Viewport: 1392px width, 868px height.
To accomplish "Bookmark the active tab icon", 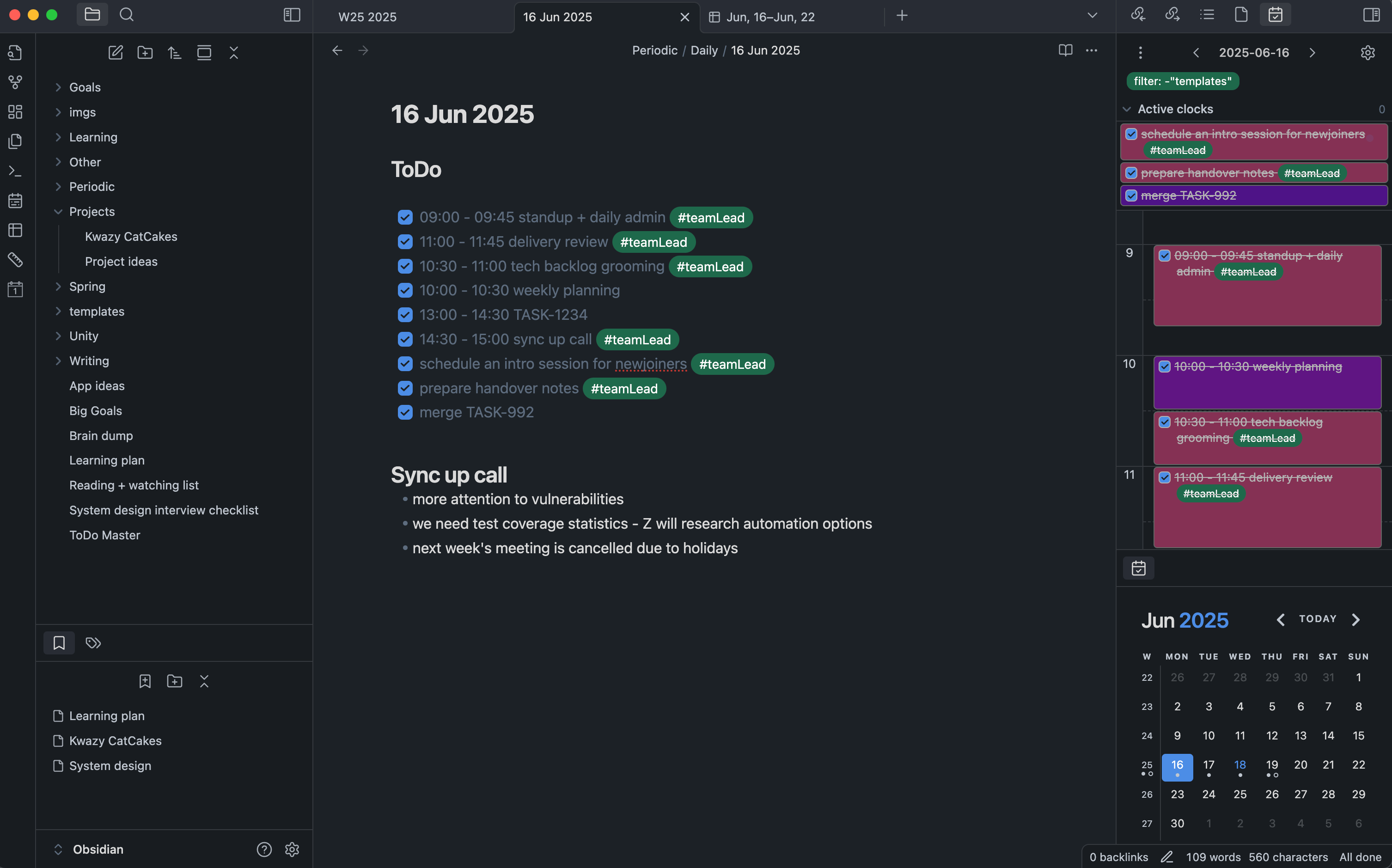I will (145, 681).
